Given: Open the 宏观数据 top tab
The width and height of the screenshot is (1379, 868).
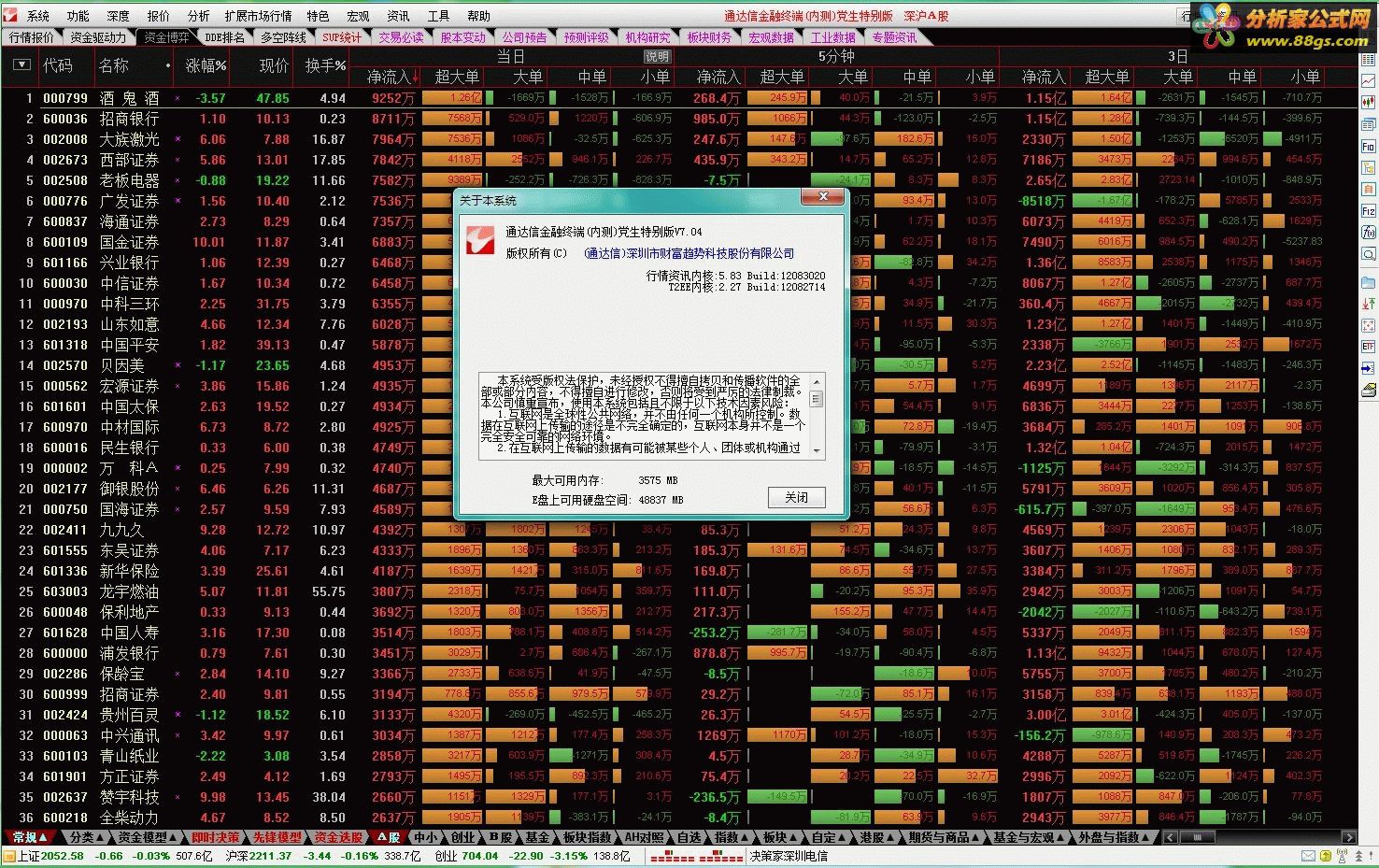Looking at the screenshot, I should (771, 37).
